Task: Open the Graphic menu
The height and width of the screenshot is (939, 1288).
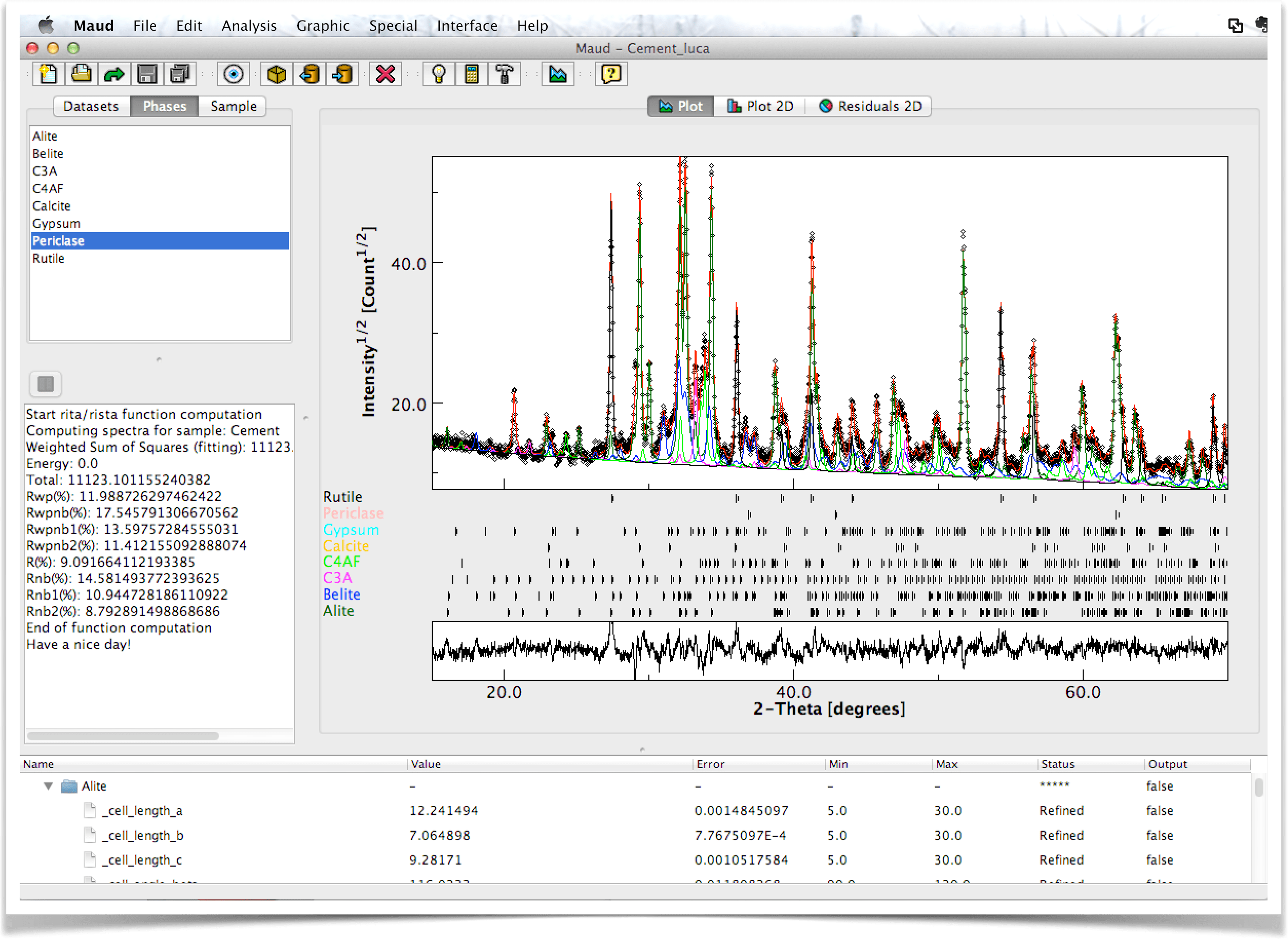Action: 322,26
